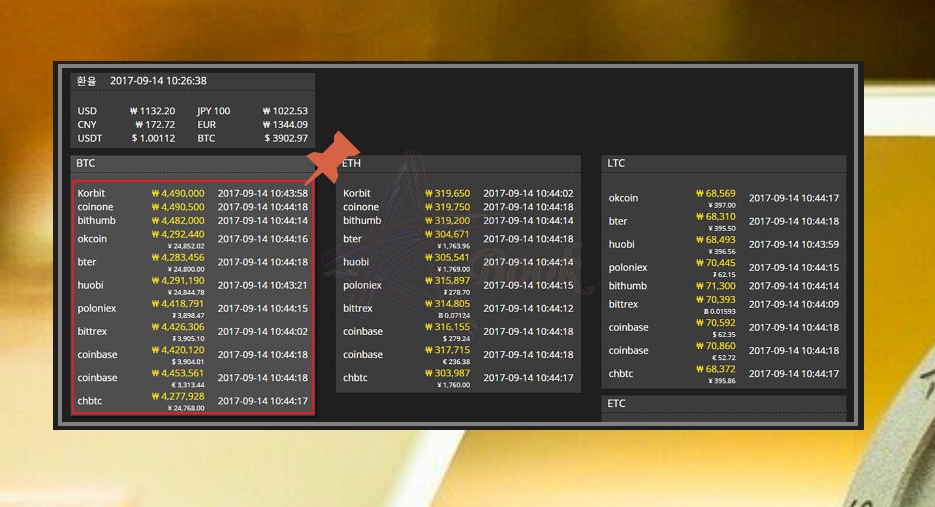Select poloniex in the BTC panel
Viewport: 935px width, 507px height.
point(97,308)
